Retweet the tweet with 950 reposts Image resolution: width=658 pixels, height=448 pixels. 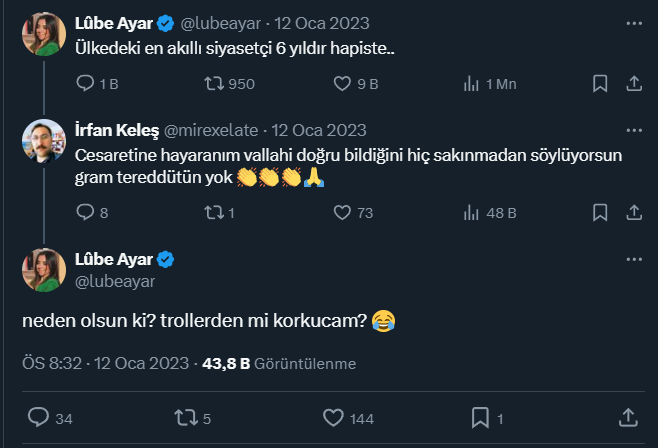(x=213, y=85)
